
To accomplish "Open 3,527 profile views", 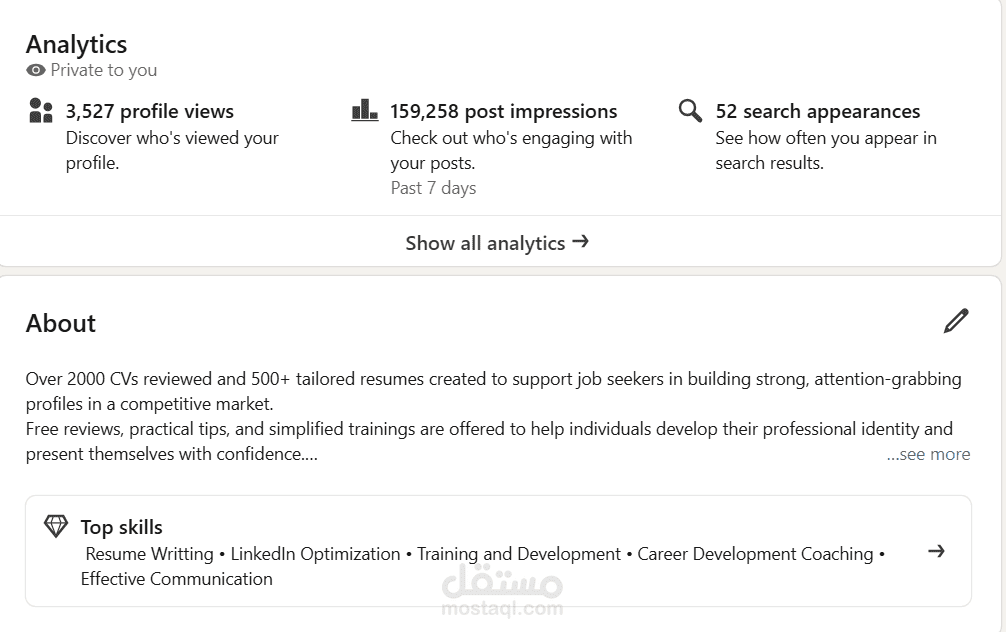I will (150, 111).
